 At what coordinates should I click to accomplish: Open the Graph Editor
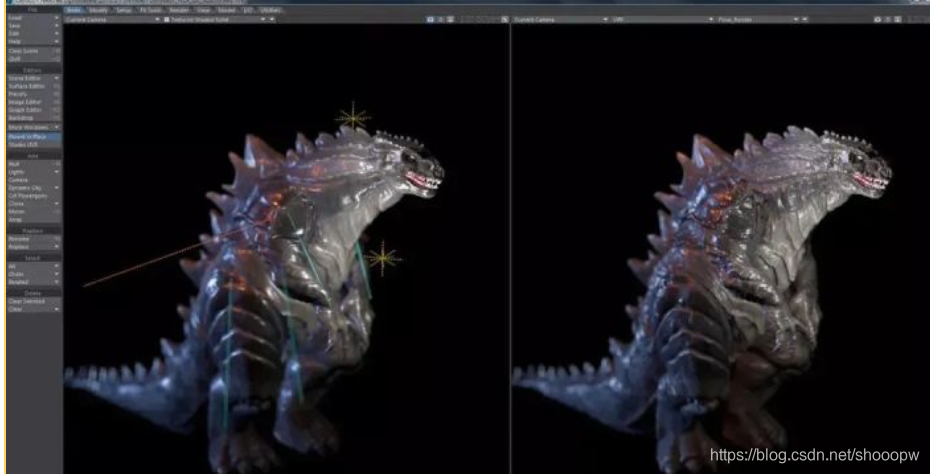coord(34,110)
